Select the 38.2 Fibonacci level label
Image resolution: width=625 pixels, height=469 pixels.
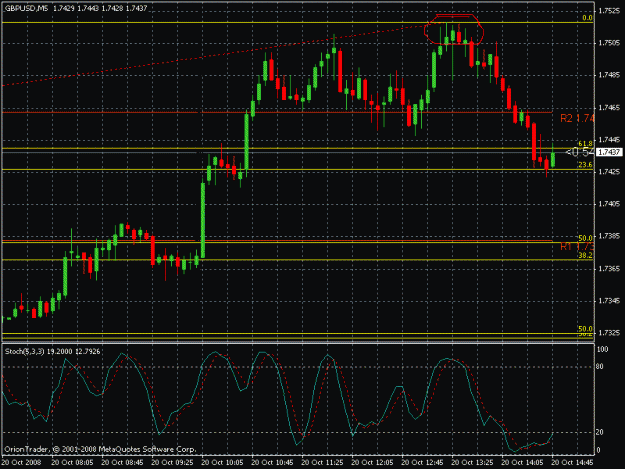(585, 255)
